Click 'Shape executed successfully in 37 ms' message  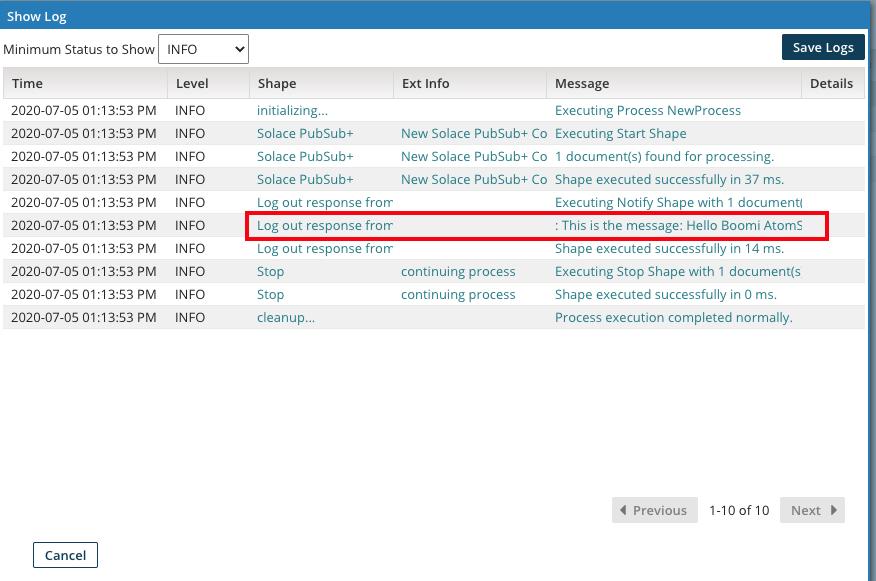coord(669,180)
